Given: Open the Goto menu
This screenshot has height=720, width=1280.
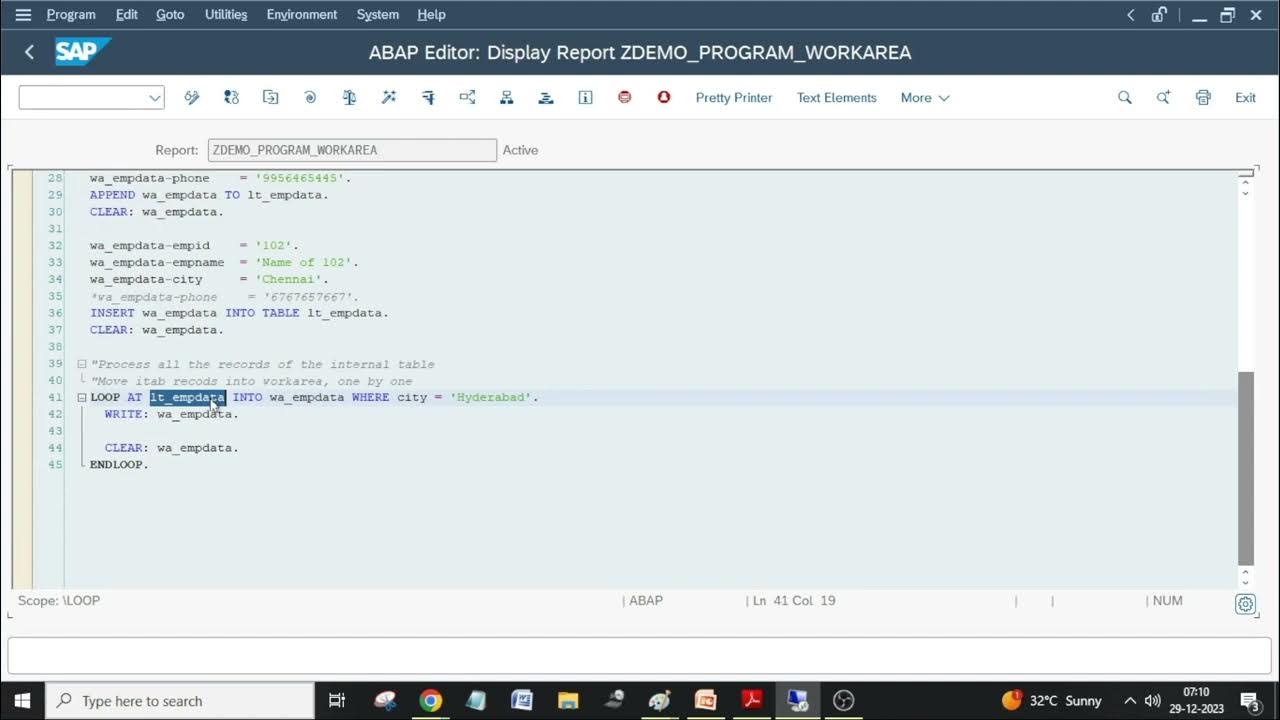Looking at the screenshot, I should point(170,15).
